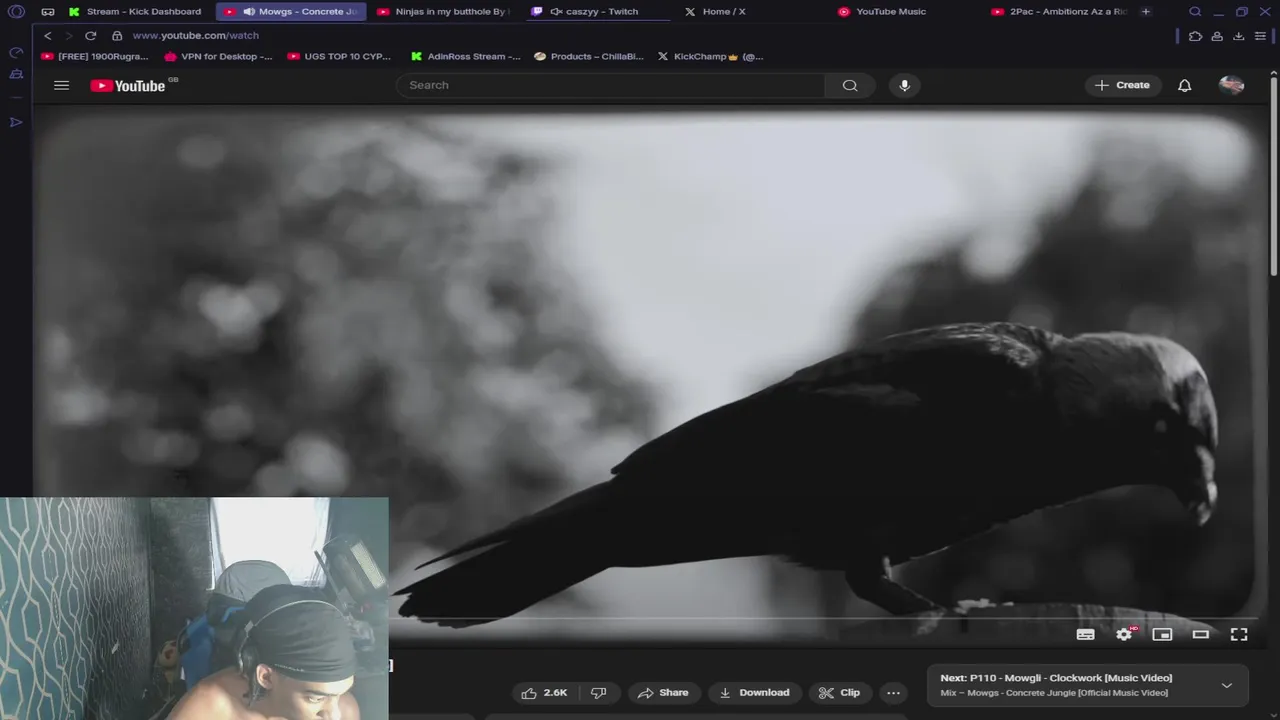This screenshot has height=720, width=1280.
Task: Open the KickChamp bookmark
Action: 709,57
